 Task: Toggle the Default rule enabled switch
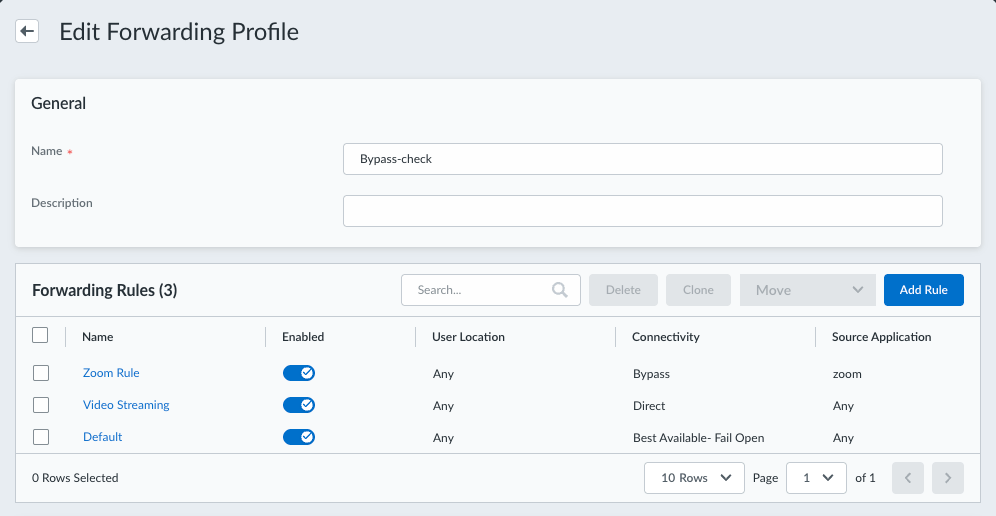299,437
